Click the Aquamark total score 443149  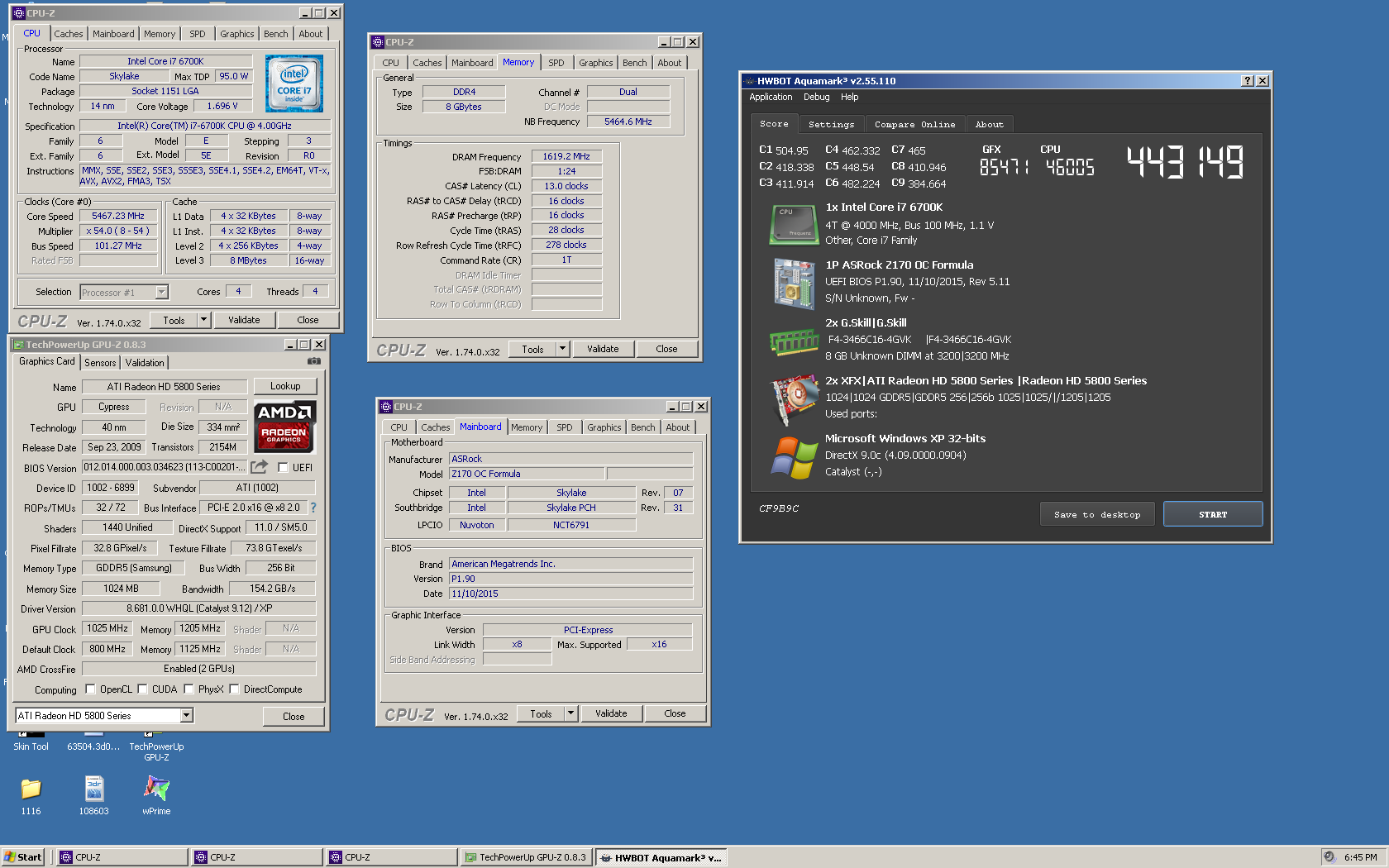click(1186, 162)
